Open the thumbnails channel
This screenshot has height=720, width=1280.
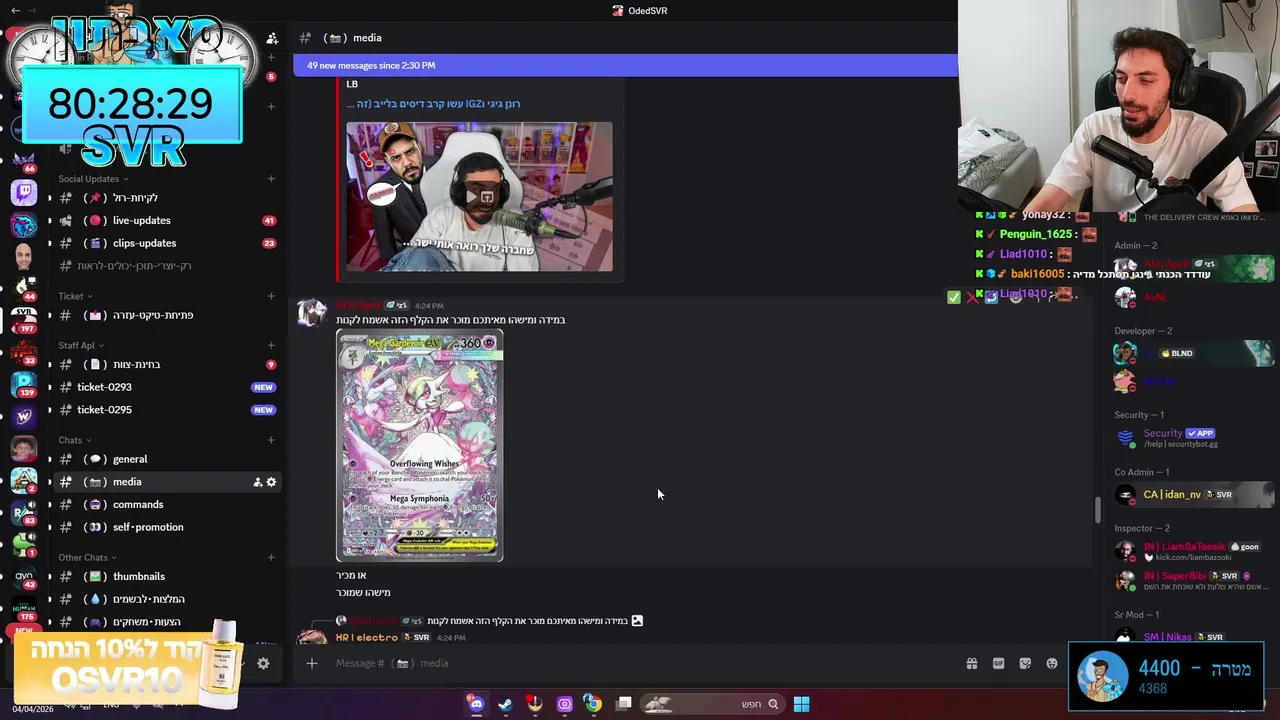point(167,576)
